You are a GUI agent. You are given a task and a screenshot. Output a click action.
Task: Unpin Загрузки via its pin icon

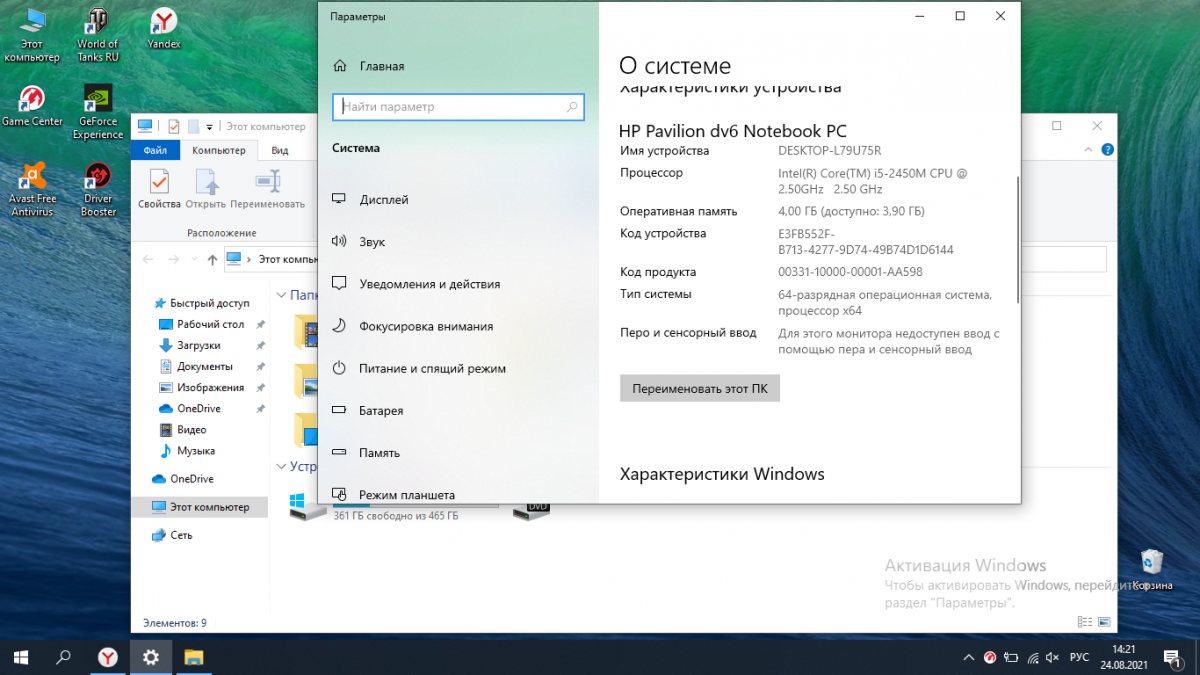[260, 345]
